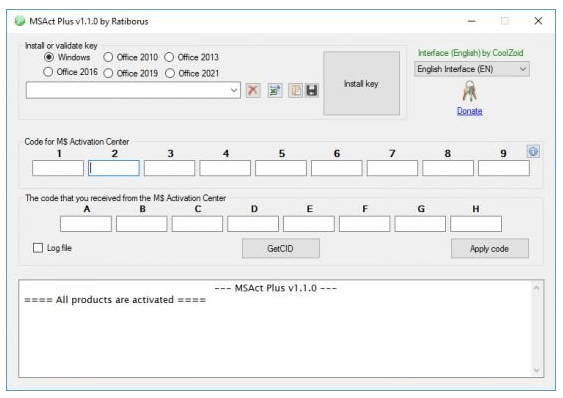563x398 pixels.
Task: Click activation code field 5
Action: tap(281, 168)
